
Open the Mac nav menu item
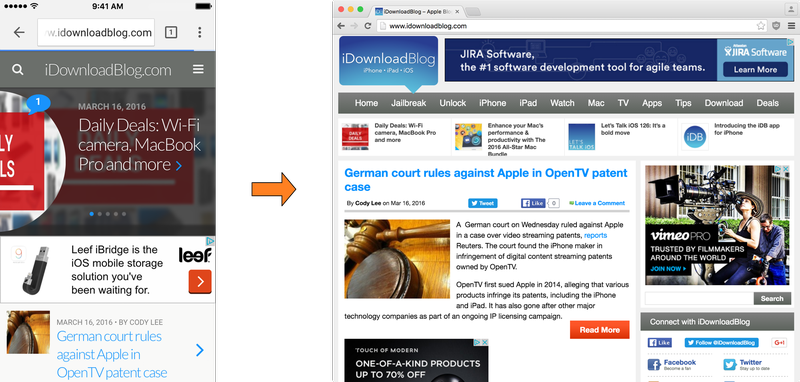pos(596,103)
